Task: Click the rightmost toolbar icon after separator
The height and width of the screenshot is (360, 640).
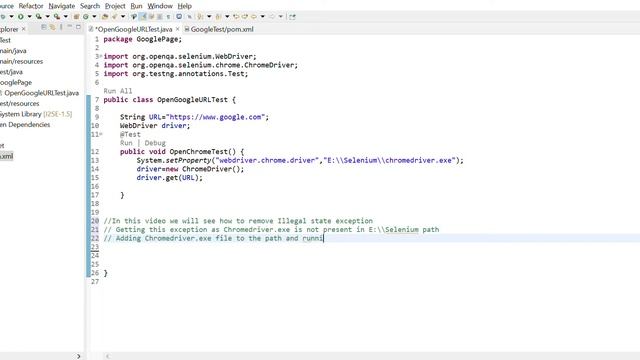Action: [292, 17]
